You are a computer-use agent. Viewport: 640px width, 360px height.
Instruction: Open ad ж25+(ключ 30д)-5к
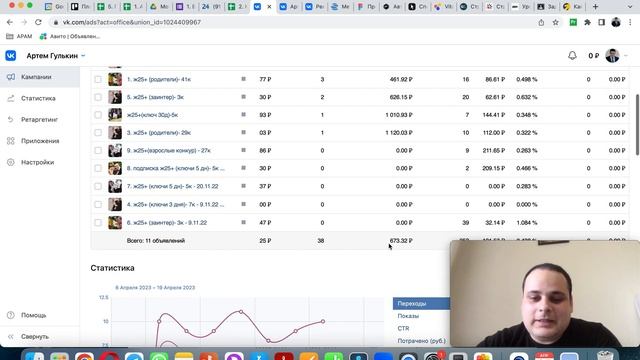152,115
